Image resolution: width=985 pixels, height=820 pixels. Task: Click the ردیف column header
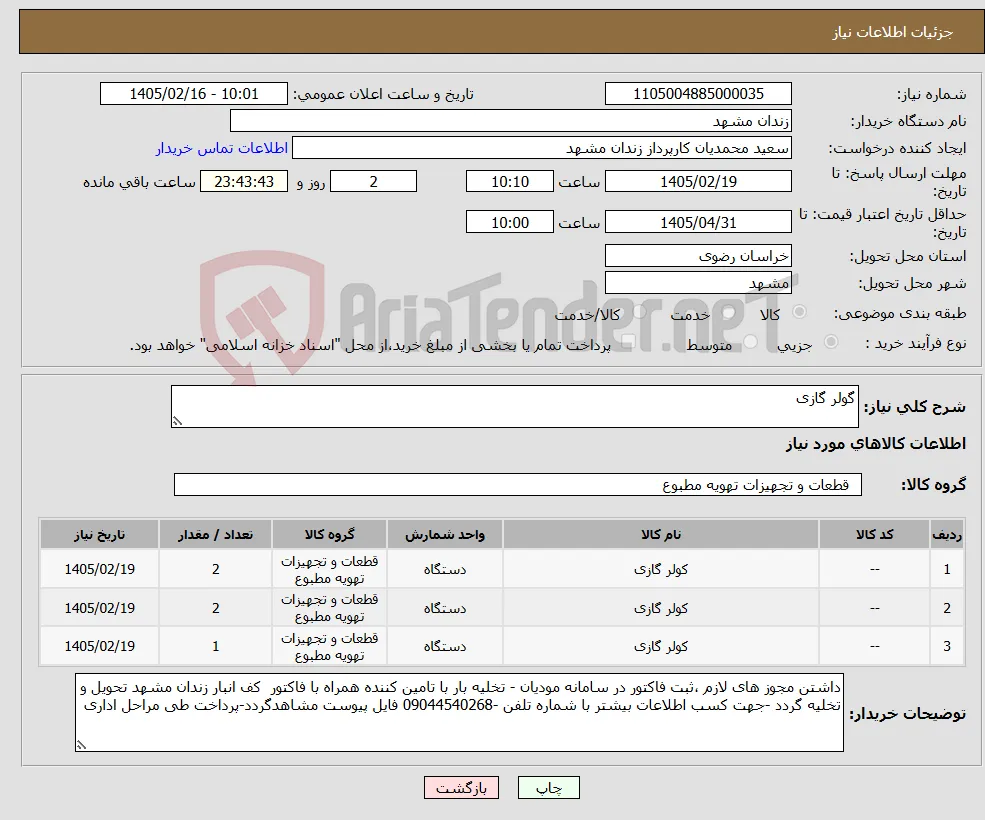[947, 535]
